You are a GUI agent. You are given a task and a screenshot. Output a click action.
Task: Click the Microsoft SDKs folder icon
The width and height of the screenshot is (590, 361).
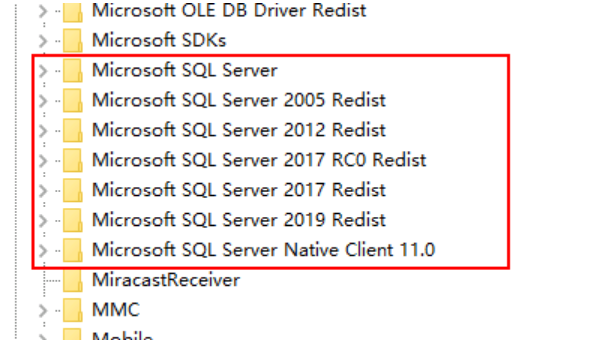point(73,40)
